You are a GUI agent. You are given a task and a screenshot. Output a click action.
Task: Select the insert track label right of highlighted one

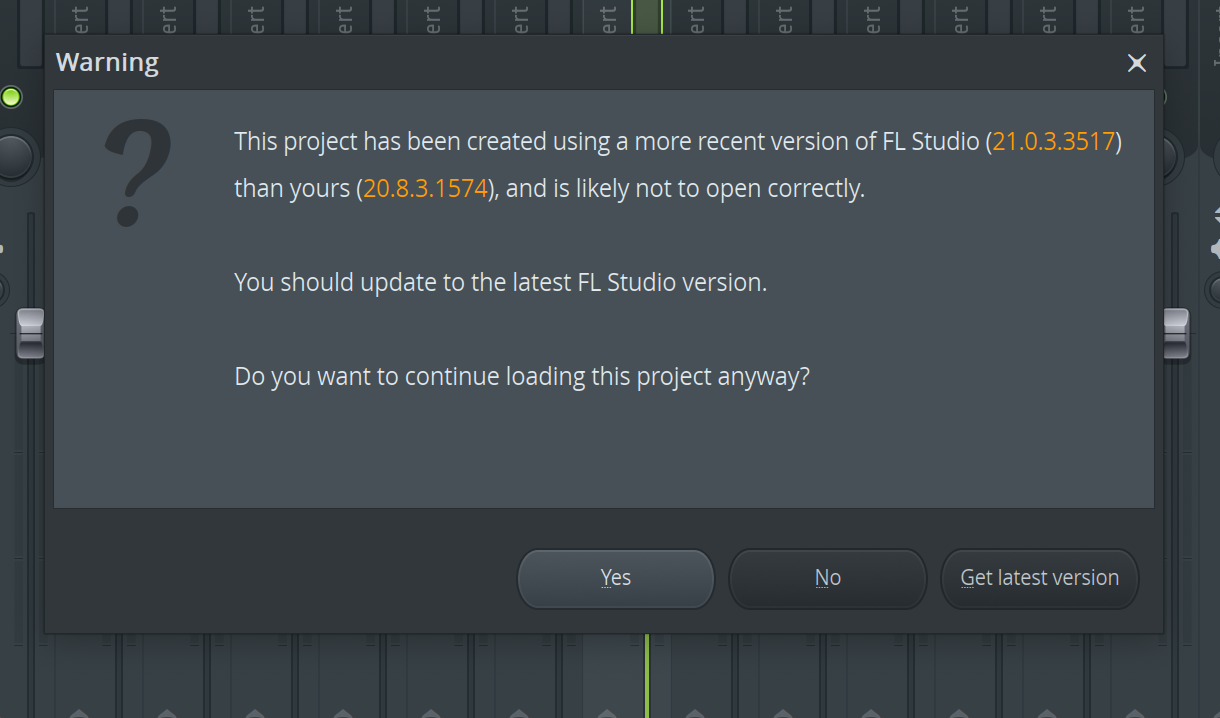[697, 17]
